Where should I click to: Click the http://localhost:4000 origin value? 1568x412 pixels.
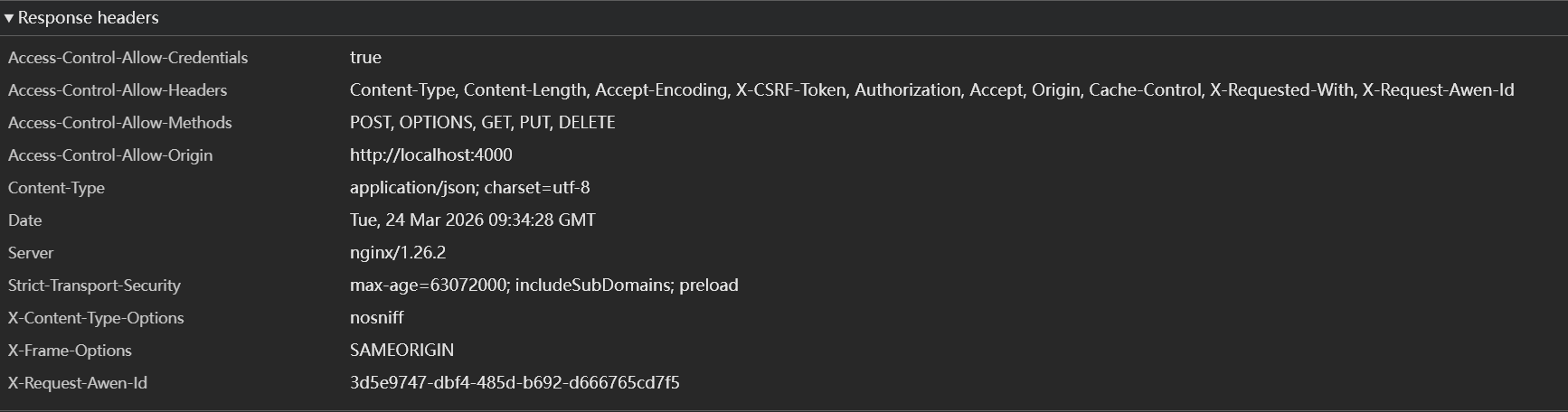pos(430,155)
